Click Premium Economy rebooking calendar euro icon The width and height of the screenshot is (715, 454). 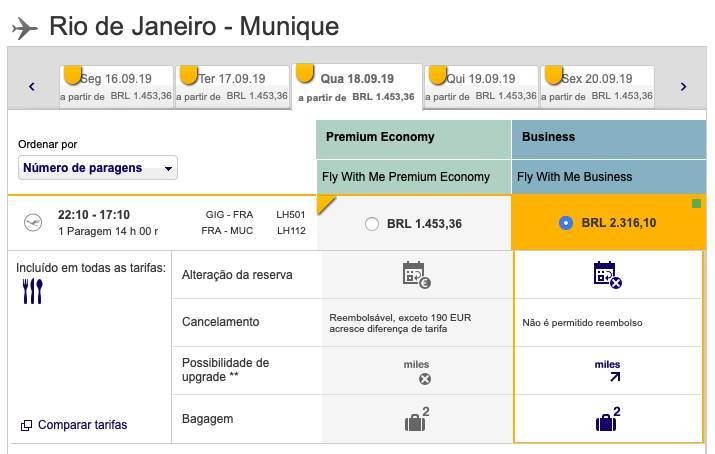pos(417,275)
